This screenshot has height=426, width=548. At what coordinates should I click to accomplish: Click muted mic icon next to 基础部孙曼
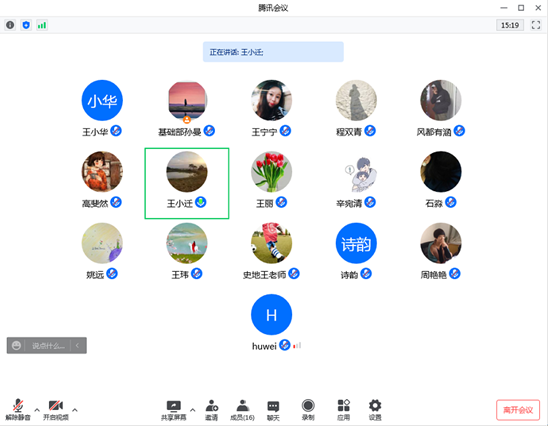point(209,131)
